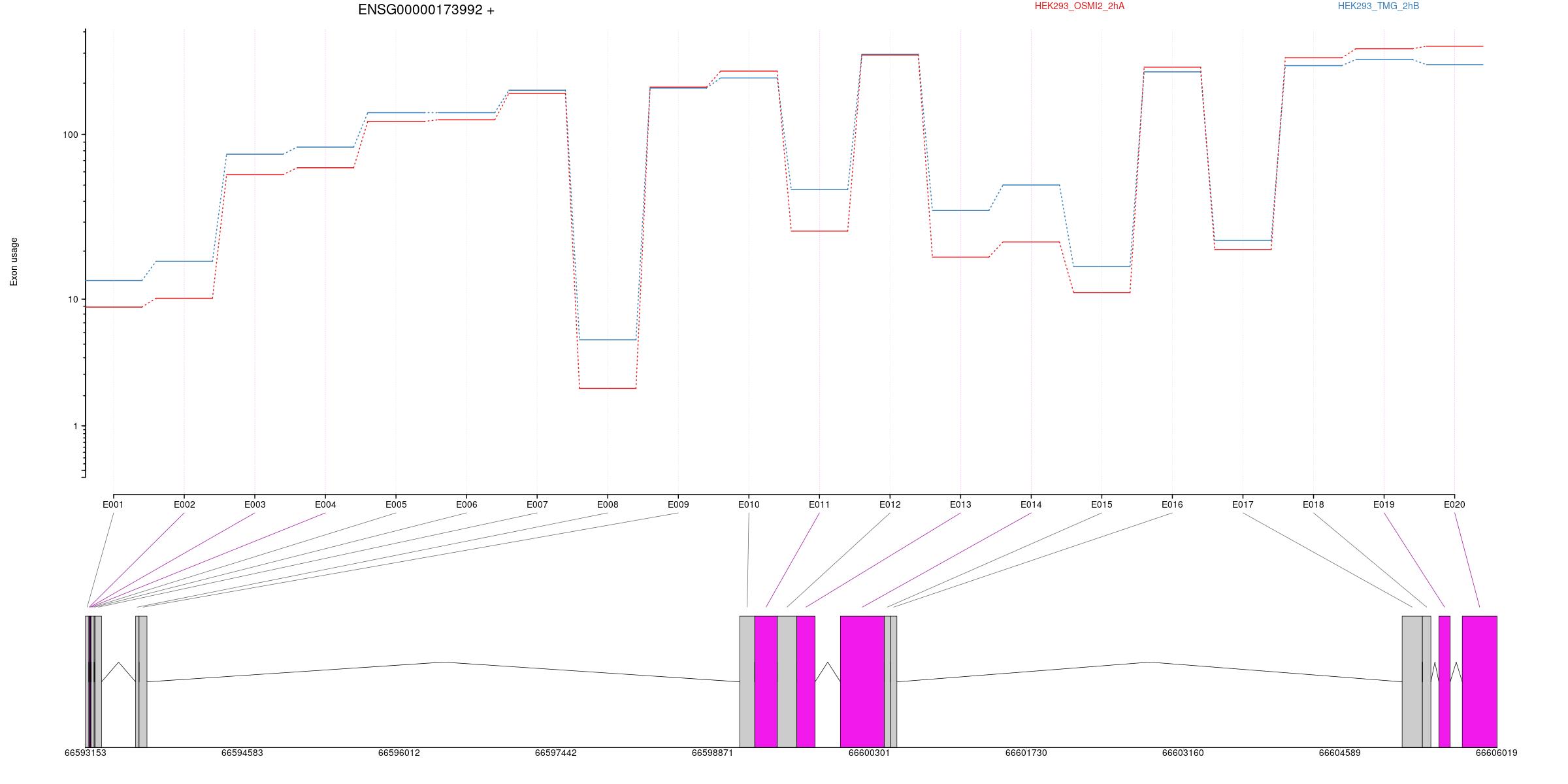Click exon label E011
This screenshot has height=784, width=1568.
point(819,504)
